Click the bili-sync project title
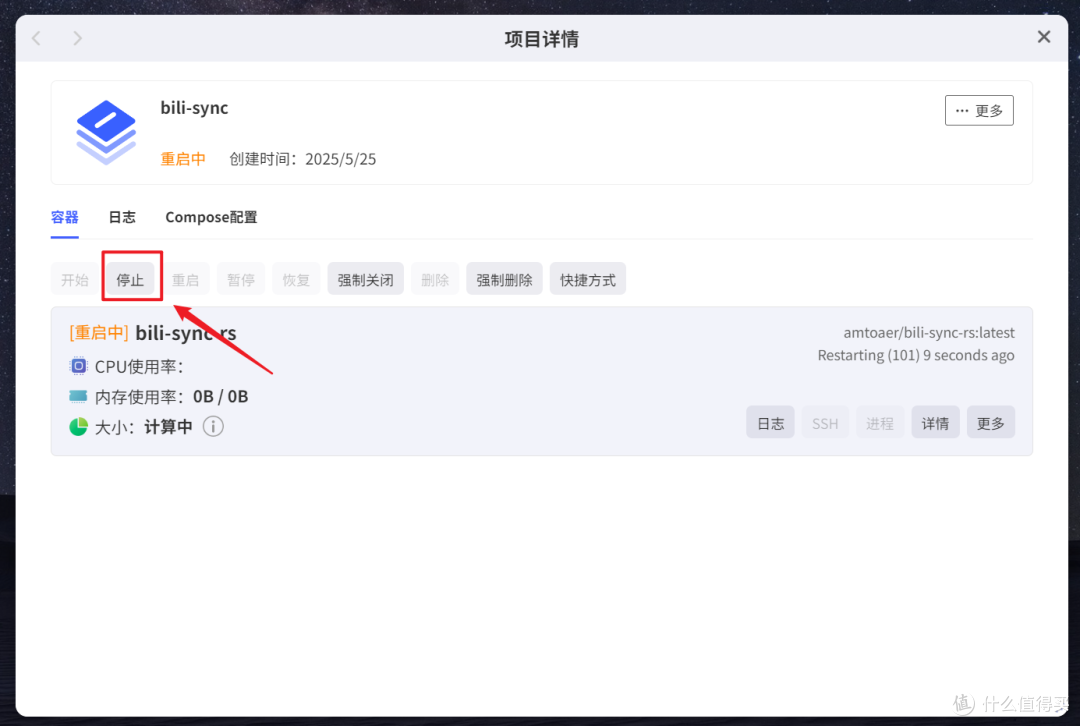This screenshot has width=1080, height=726. 194,108
